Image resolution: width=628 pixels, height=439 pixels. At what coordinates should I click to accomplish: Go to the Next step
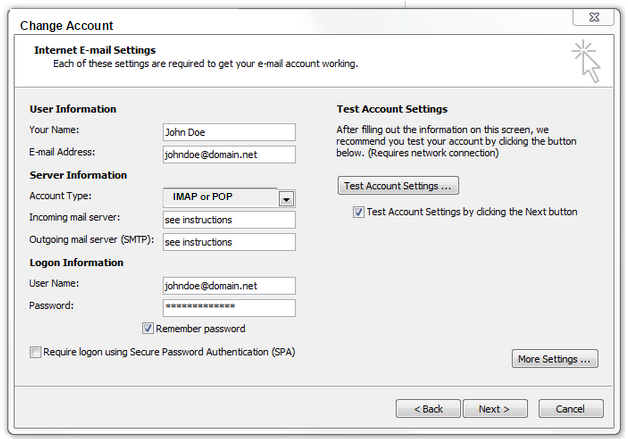[x=495, y=409]
